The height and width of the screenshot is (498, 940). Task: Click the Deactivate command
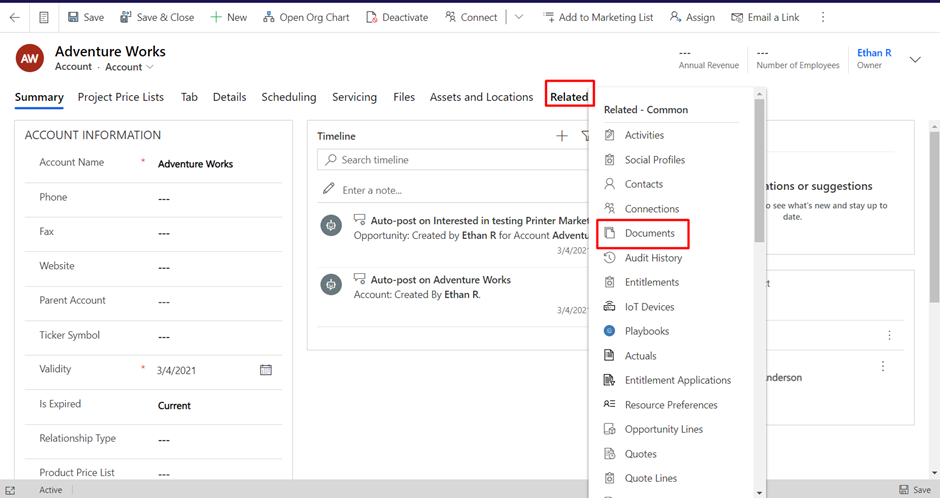(397, 17)
